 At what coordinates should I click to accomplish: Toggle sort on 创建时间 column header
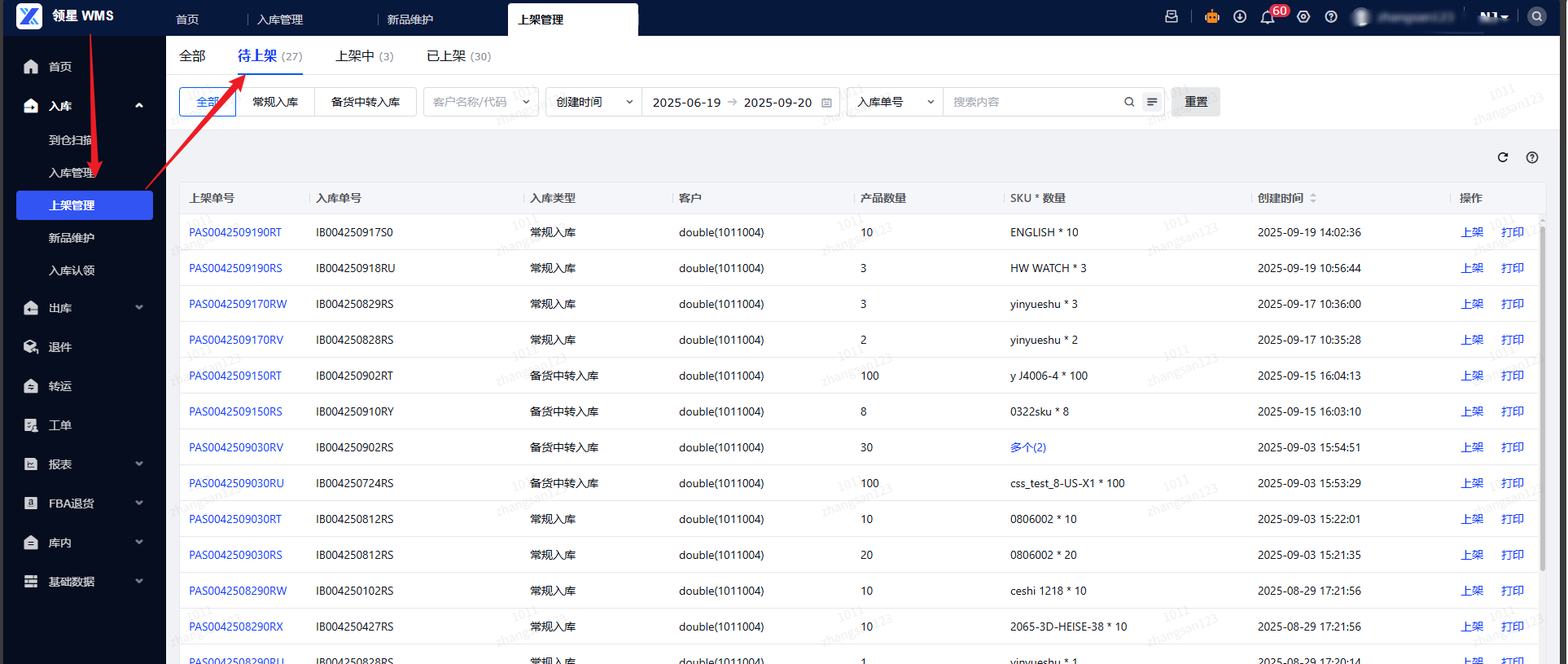(1312, 198)
